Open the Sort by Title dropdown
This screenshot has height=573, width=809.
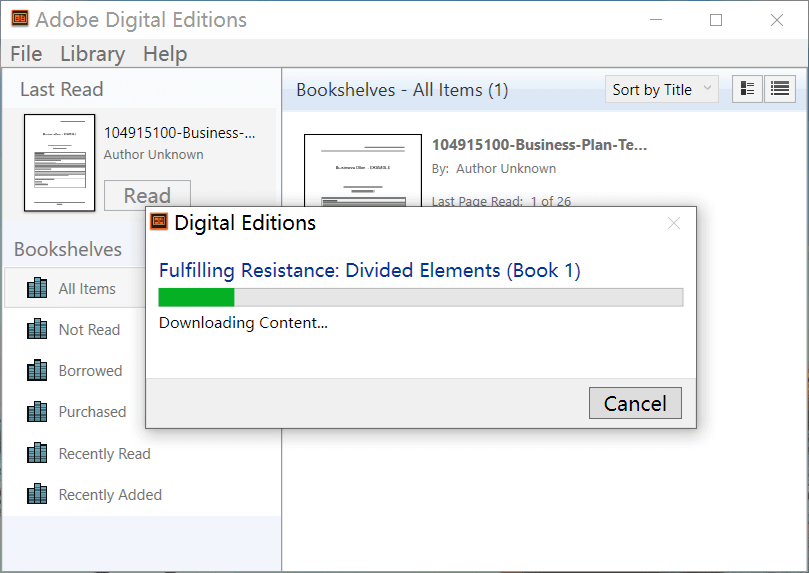tap(661, 89)
